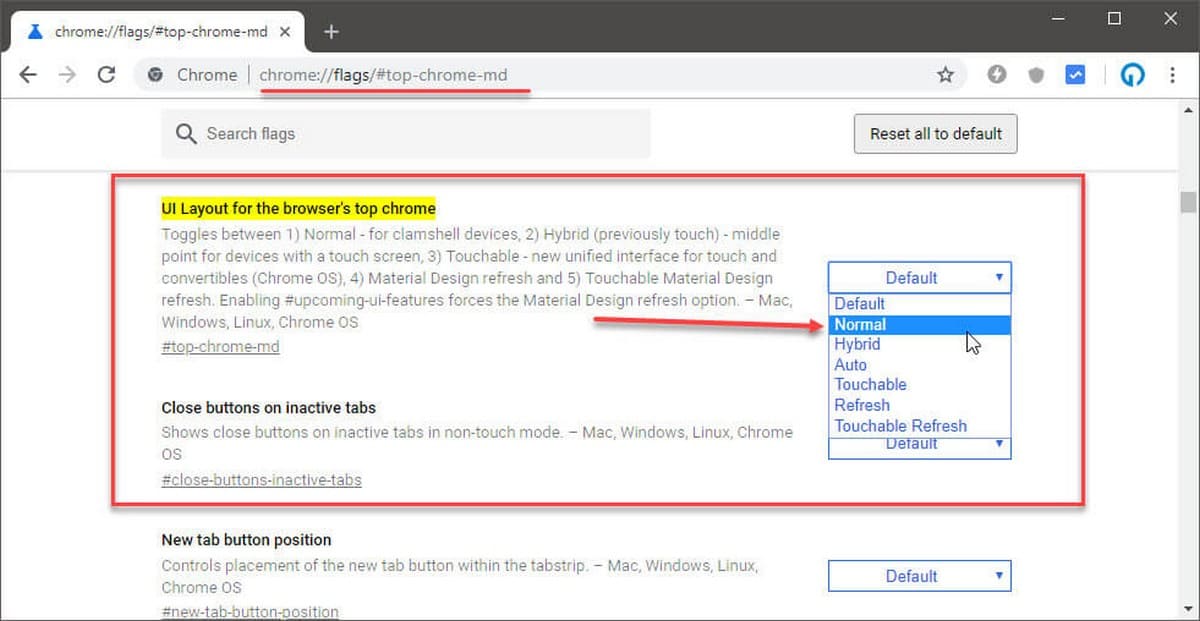Viewport: 1200px width, 621px height.
Task: Maximize the Chrome window
Action: tap(1115, 18)
